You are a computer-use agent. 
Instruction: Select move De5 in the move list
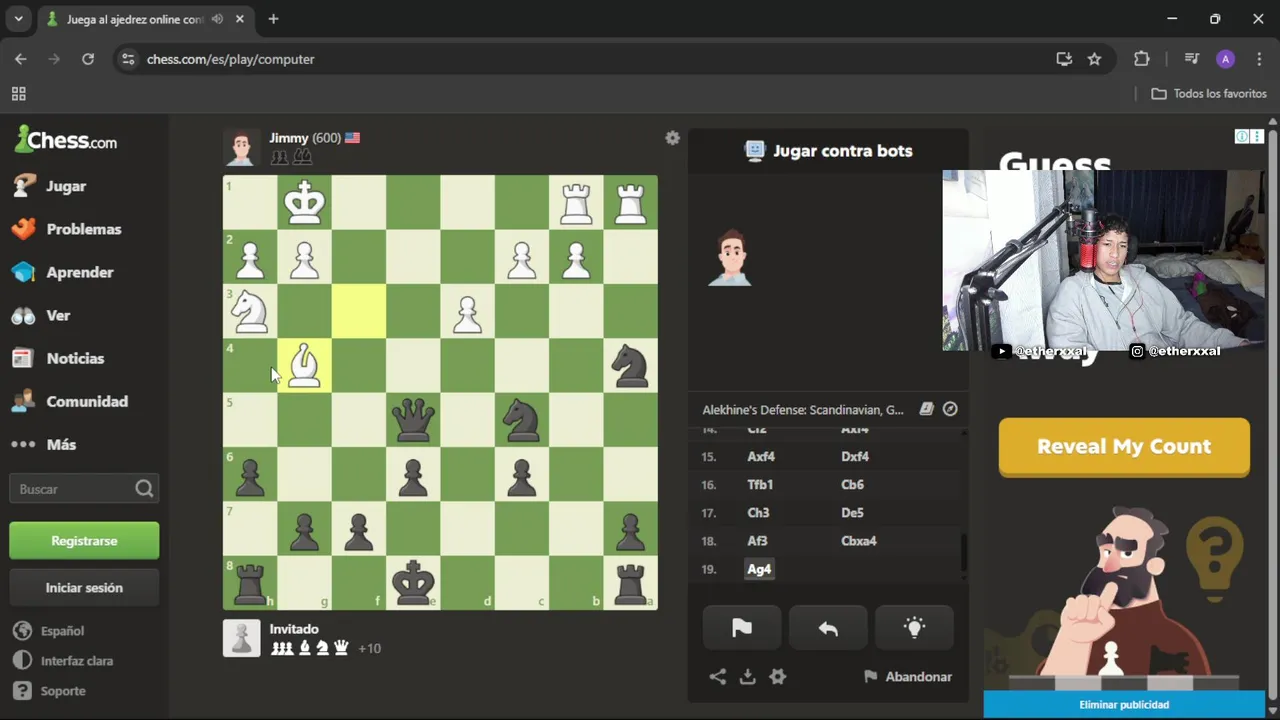pyautogui.click(x=852, y=513)
